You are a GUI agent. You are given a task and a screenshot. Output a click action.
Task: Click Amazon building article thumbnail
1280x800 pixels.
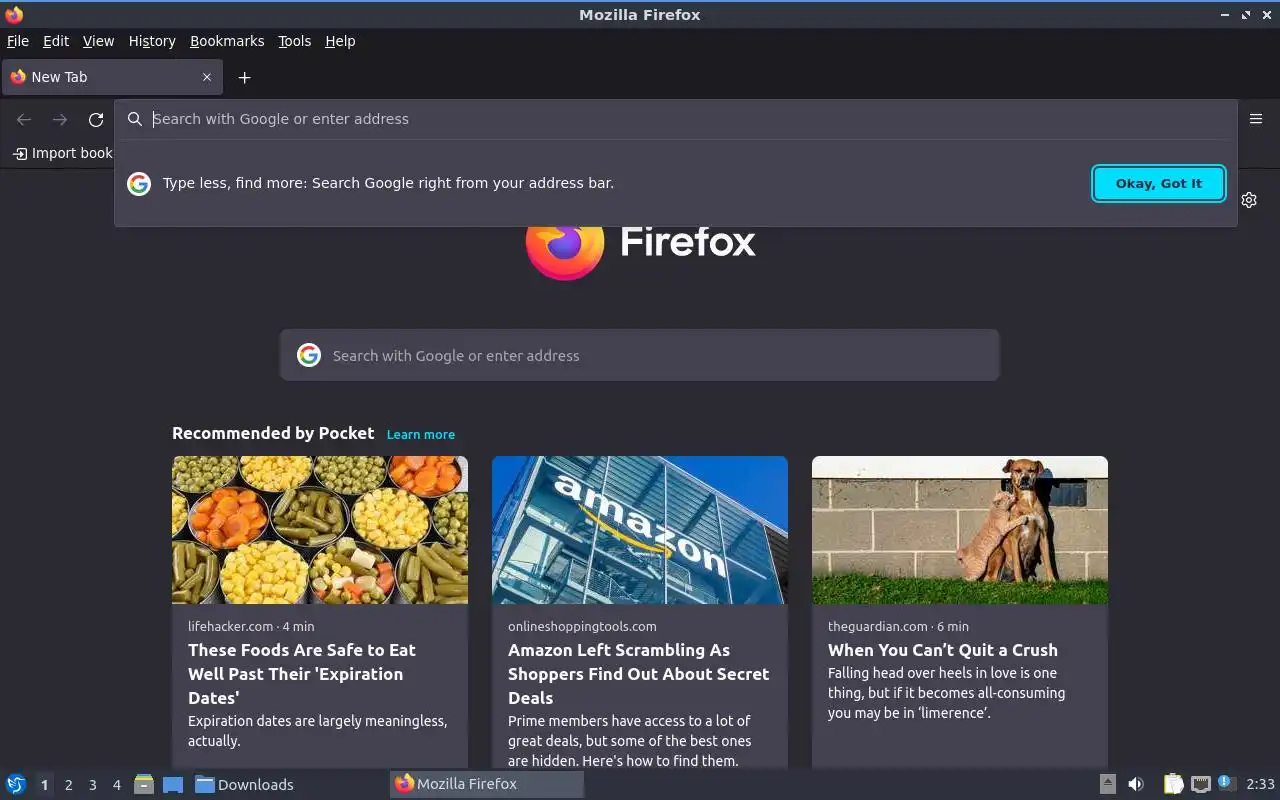click(x=640, y=530)
